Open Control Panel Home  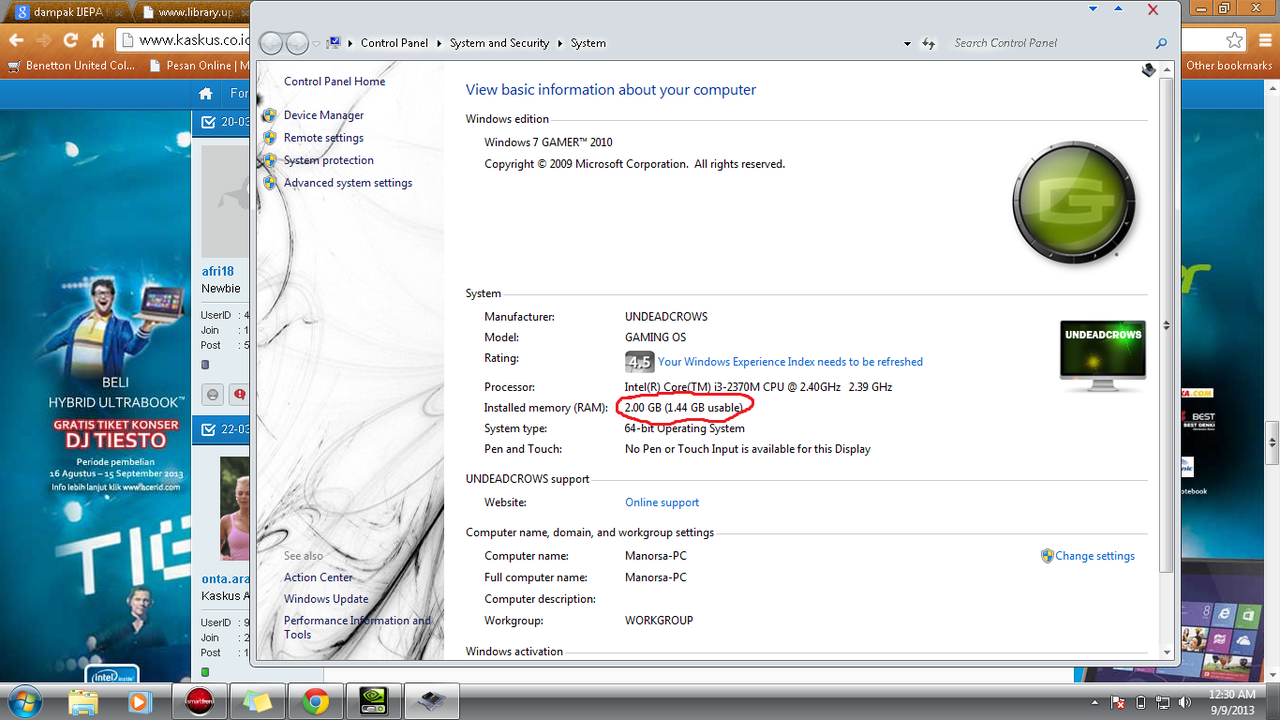tap(334, 82)
